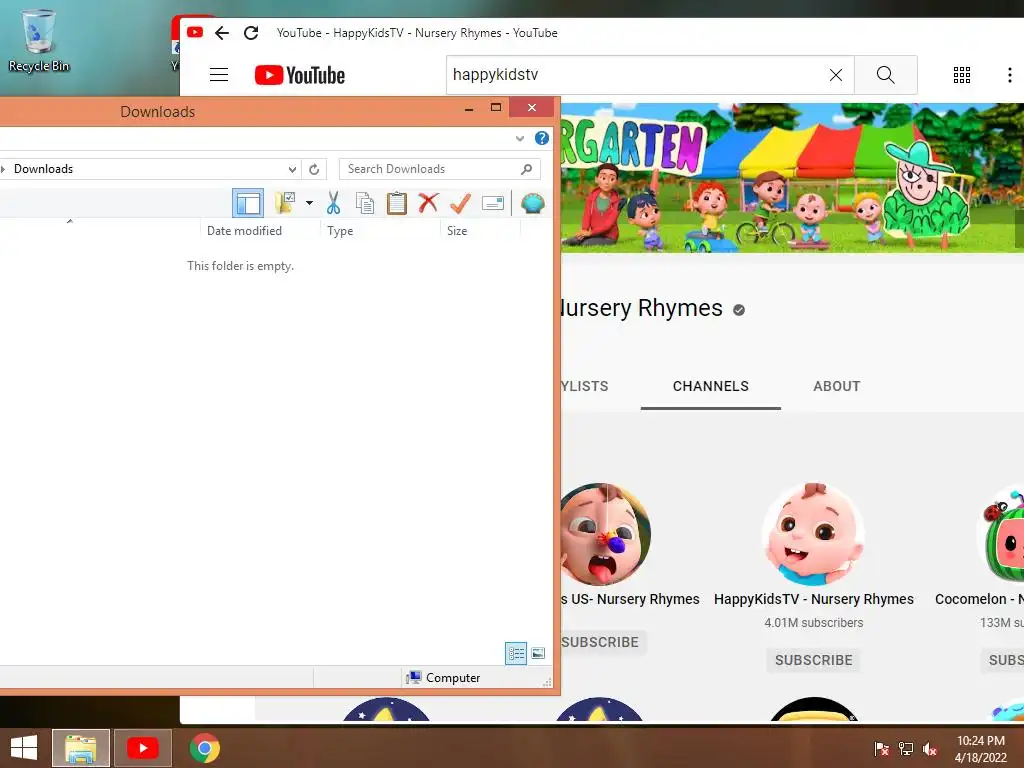Click the YouTube logo
The height and width of the screenshot is (768, 1024).
point(300,75)
